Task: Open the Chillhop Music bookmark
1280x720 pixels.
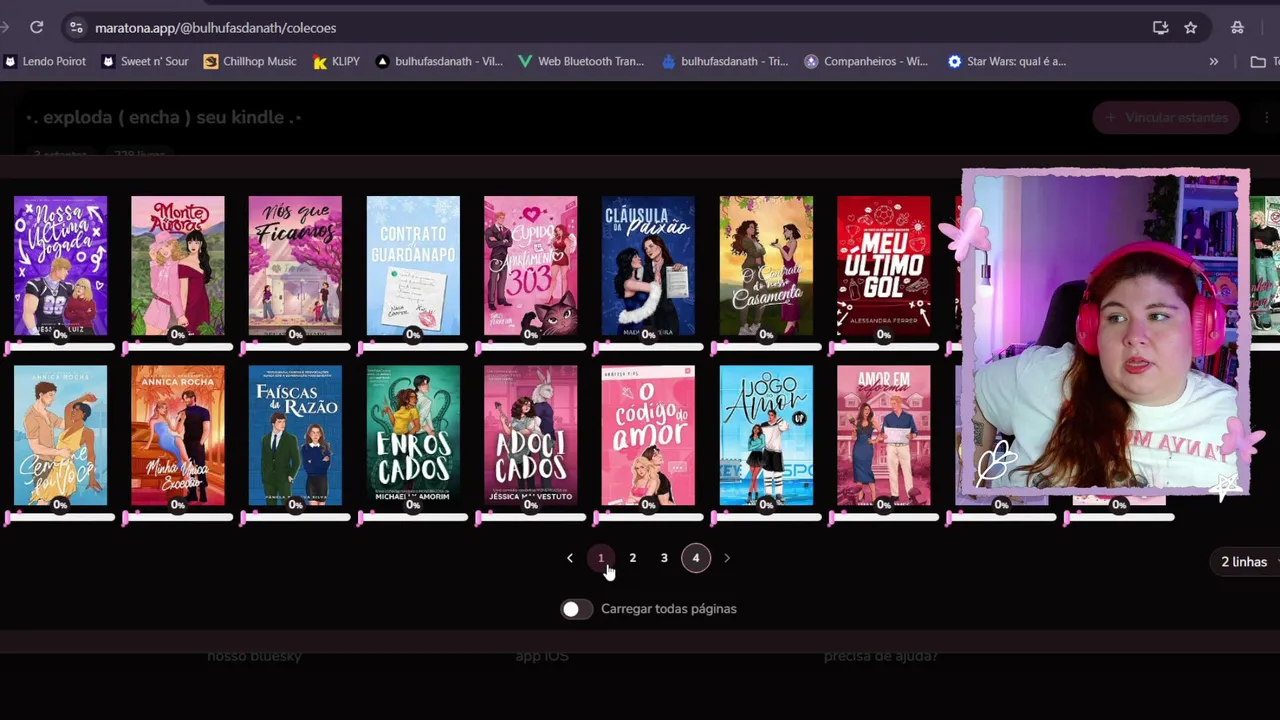Action: 250,61
